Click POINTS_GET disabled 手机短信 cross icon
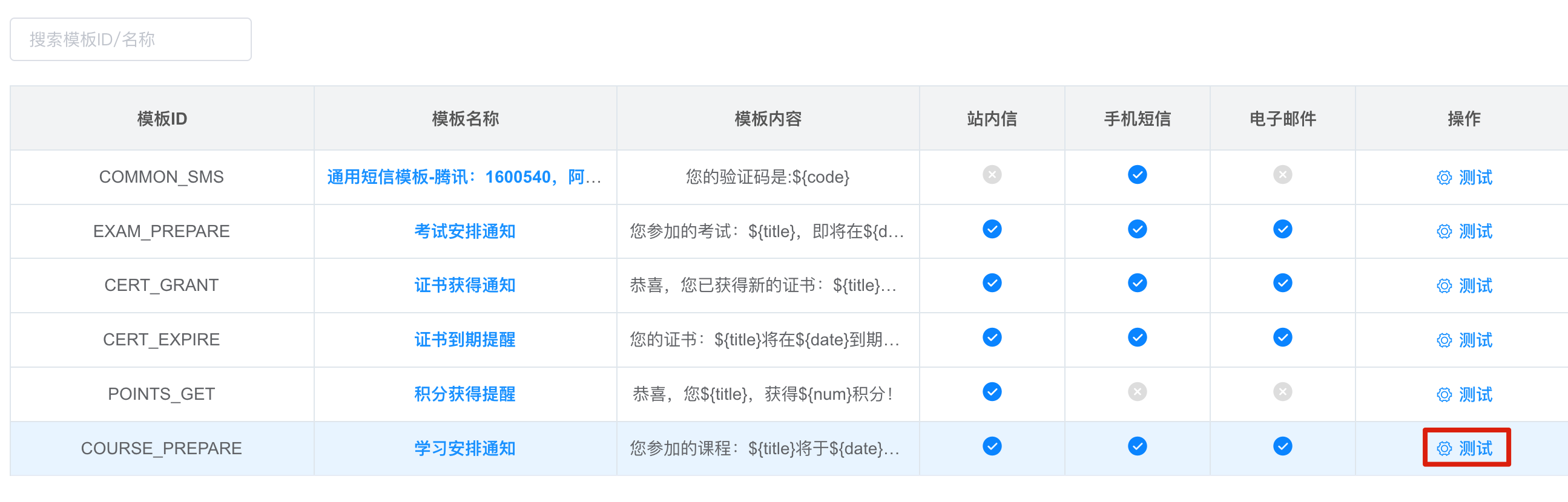Screen dimensions: 1568x502 tap(1137, 392)
